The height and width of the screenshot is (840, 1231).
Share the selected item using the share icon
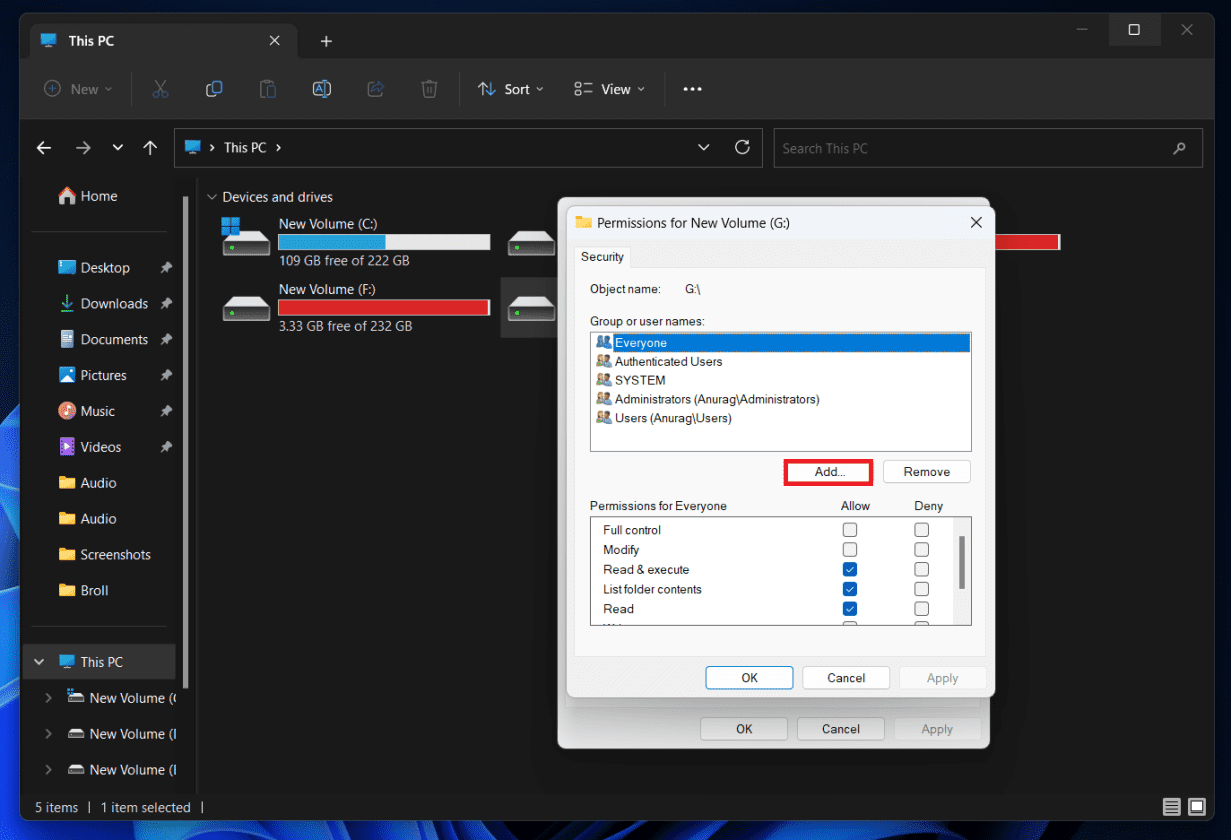tap(375, 88)
